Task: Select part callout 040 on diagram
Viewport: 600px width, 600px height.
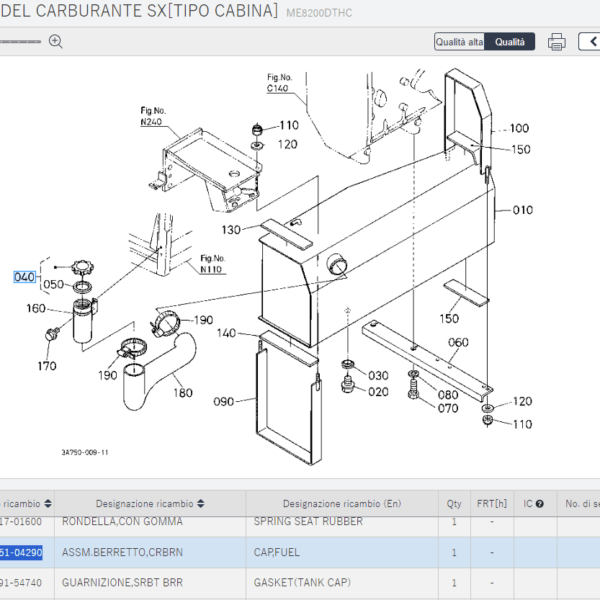Action: [24, 277]
